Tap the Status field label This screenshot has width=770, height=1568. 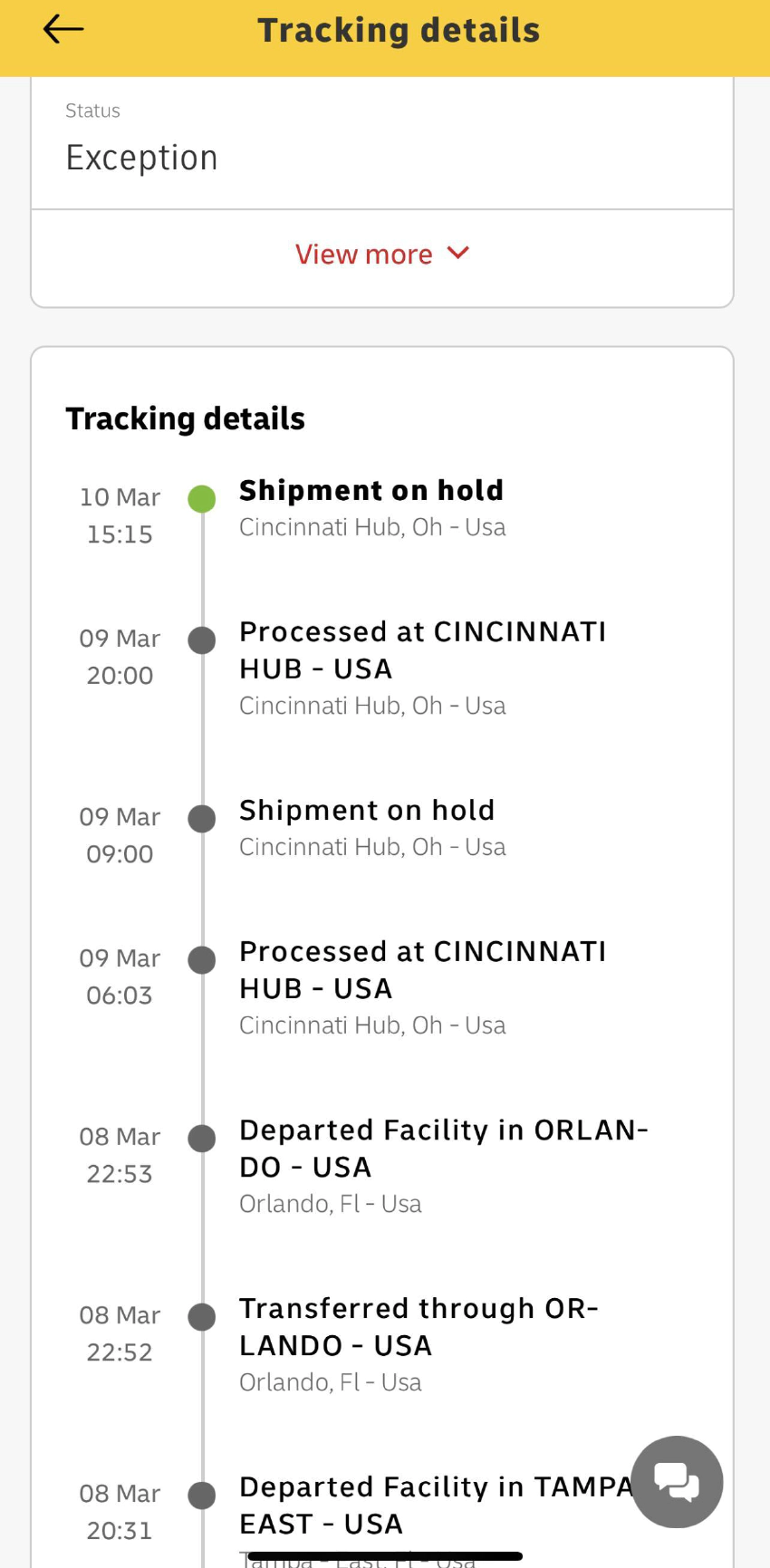[92, 111]
